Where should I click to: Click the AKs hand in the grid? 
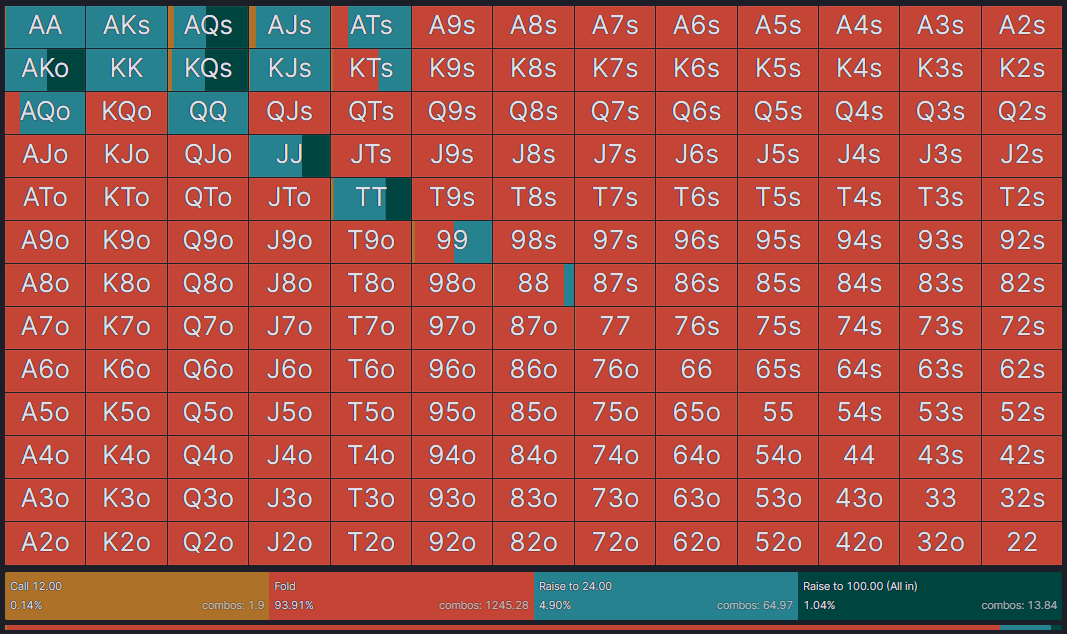[x=126, y=26]
